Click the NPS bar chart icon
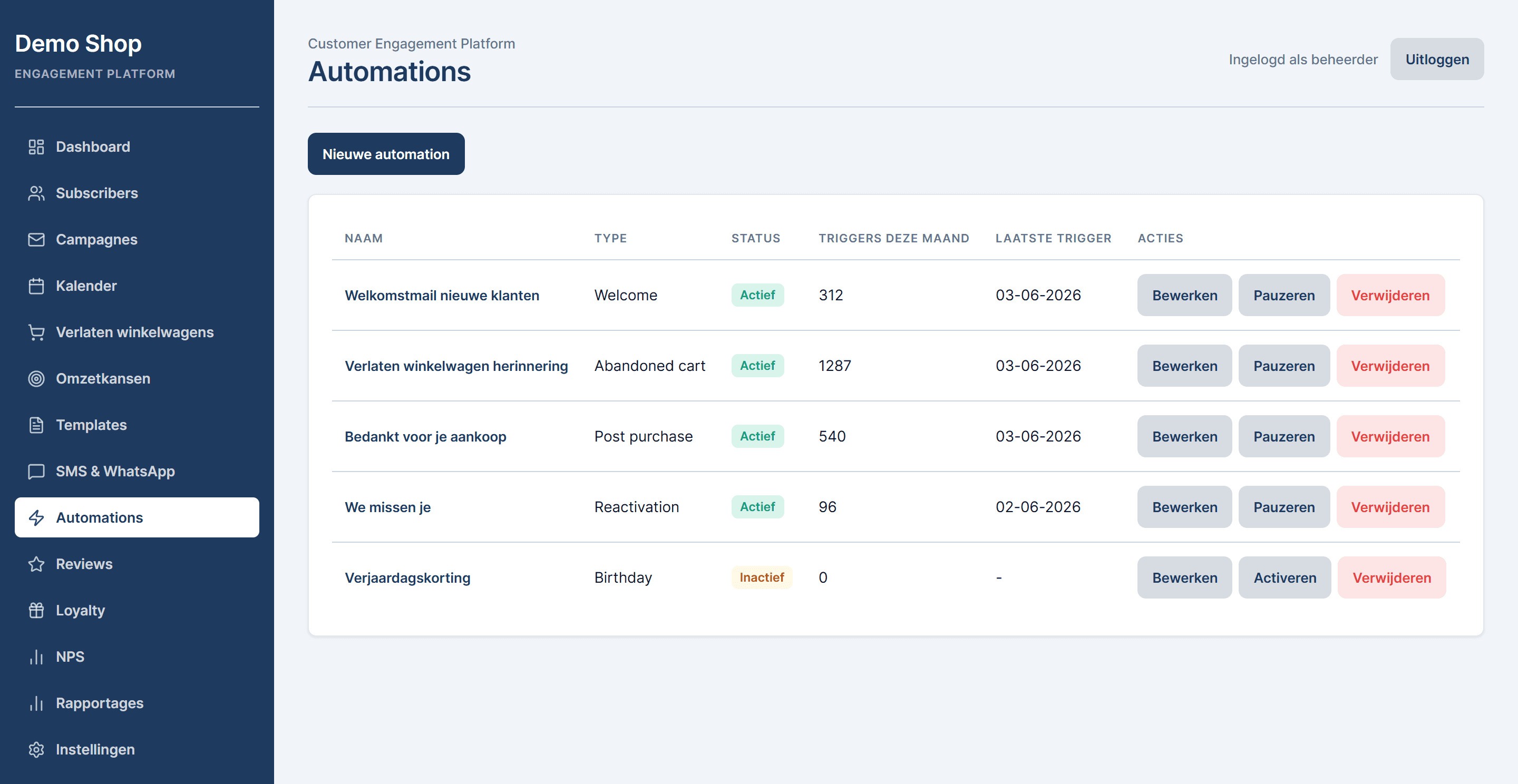Screen dimensions: 1518x784 coord(36,657)
